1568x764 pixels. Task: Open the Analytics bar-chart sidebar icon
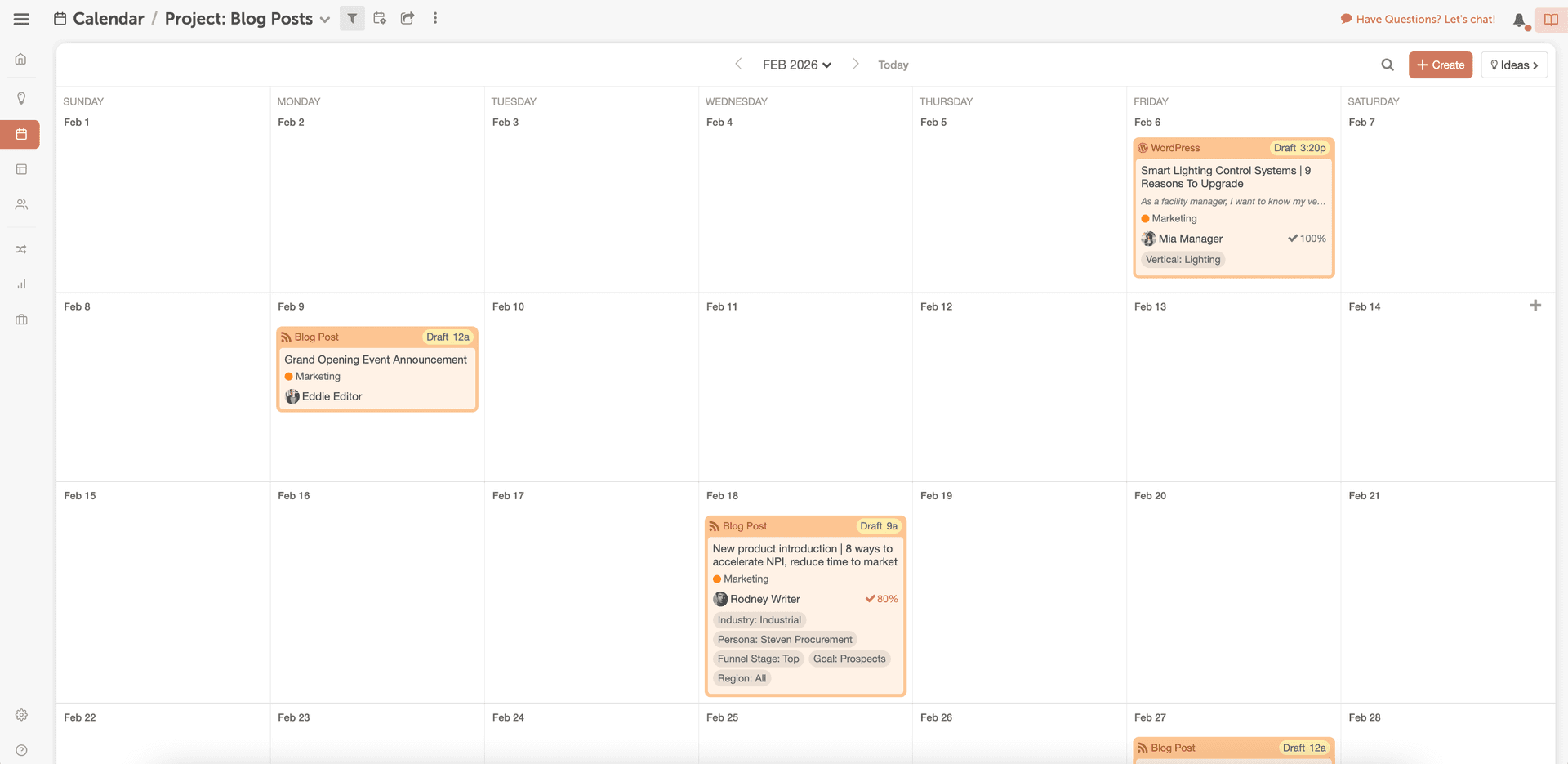click(x=21, y=284)
